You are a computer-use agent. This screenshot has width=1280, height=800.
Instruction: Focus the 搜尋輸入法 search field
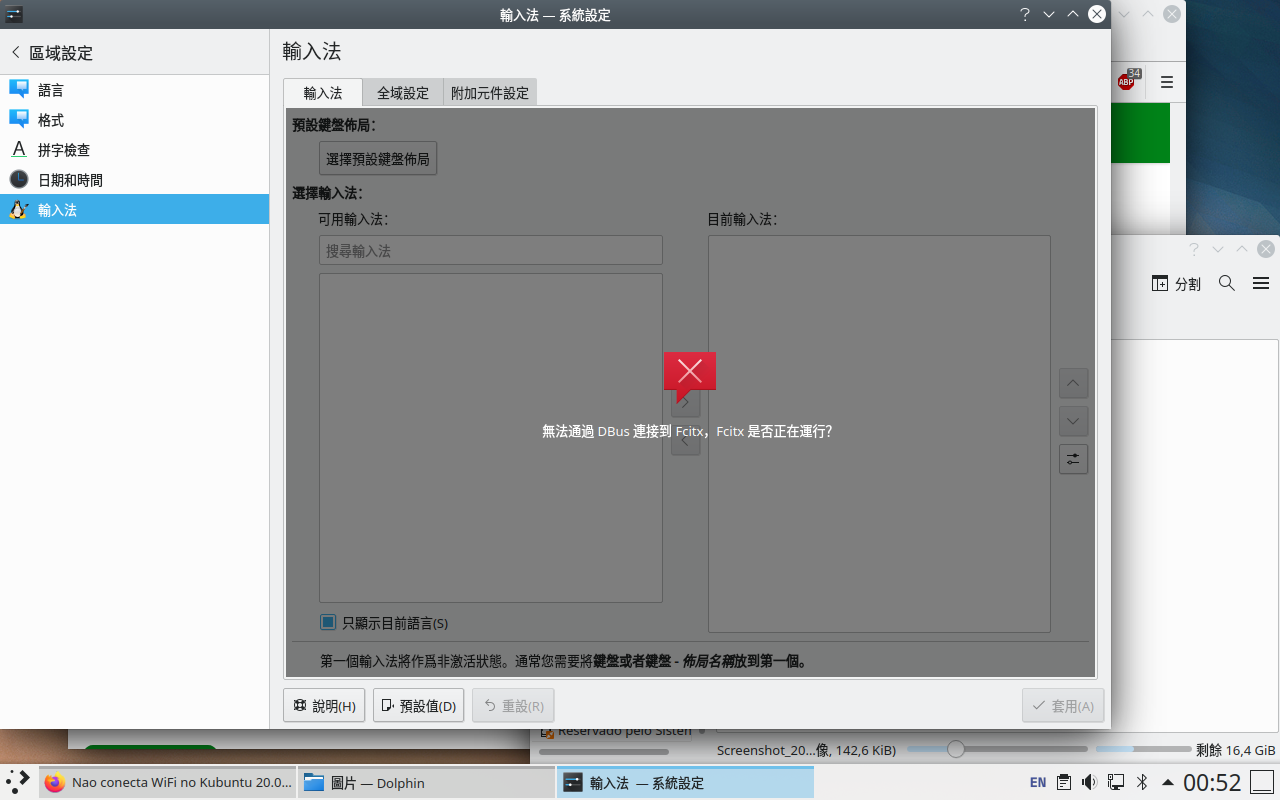pyautogui.click(x=491, y=250)
